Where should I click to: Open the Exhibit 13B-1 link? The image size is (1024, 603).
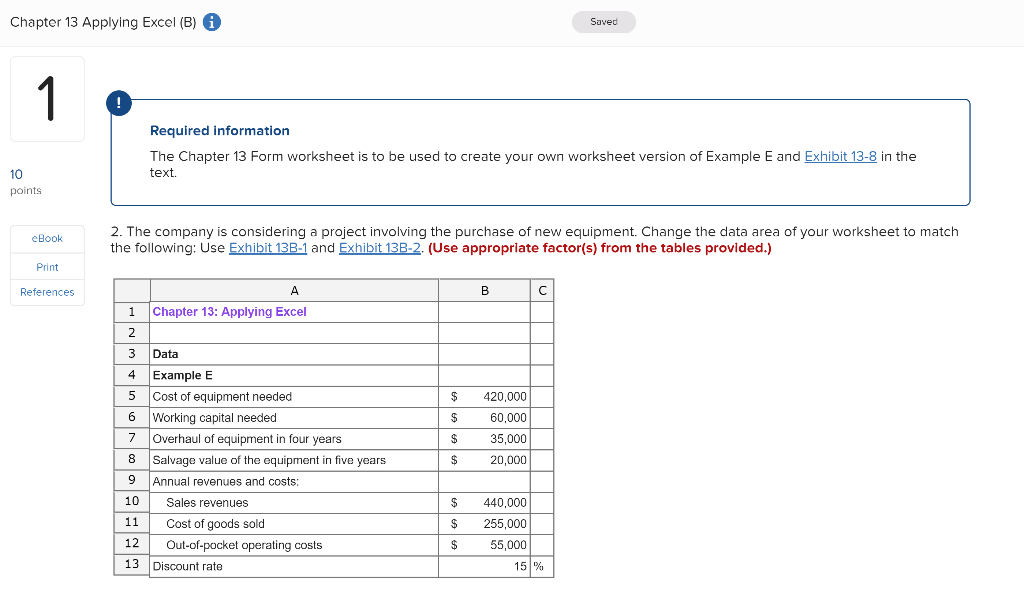point(267,247)
